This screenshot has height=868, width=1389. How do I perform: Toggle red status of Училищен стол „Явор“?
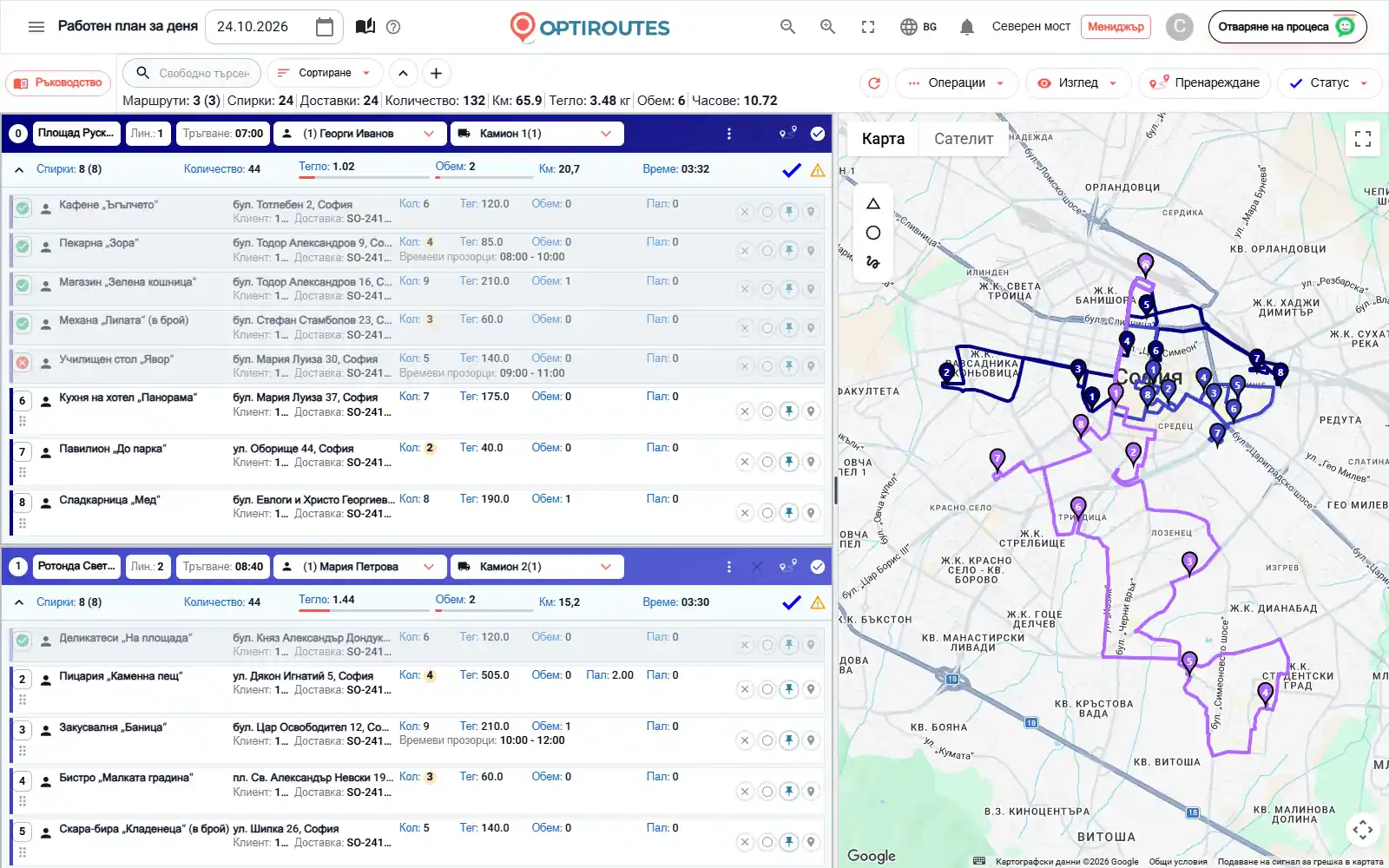[x=23, y=363]
